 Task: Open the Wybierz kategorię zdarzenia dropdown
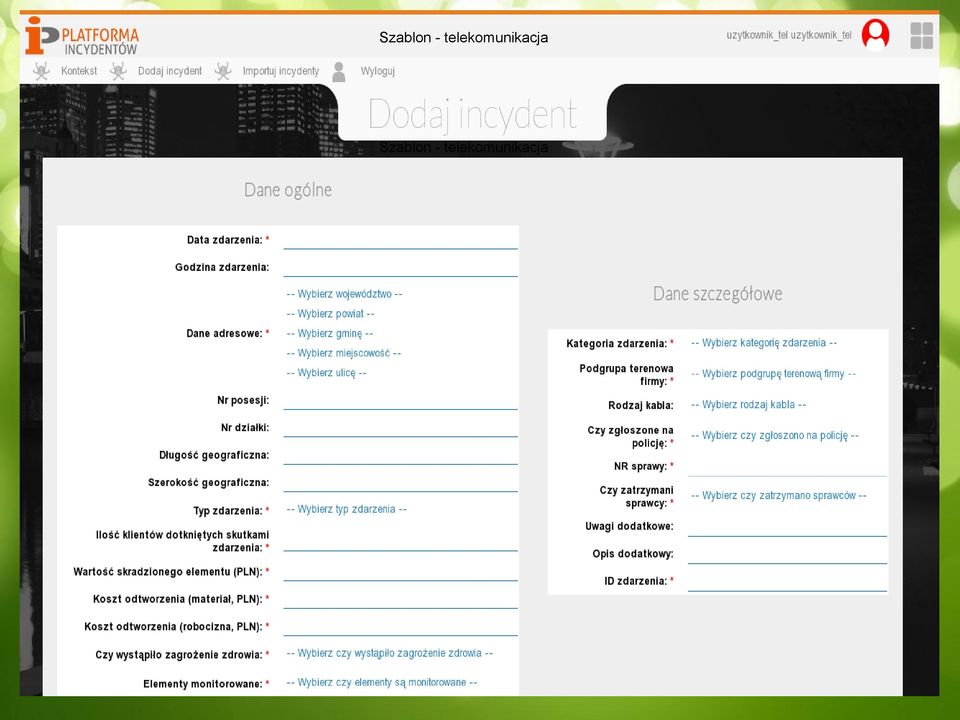click(763, 343)
